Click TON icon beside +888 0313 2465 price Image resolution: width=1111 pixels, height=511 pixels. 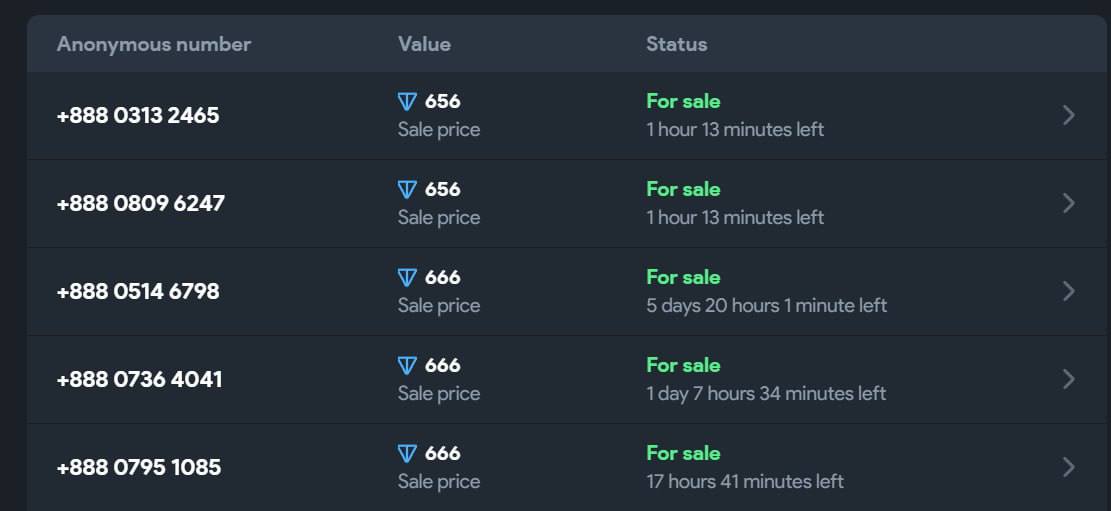coord(407,102)
